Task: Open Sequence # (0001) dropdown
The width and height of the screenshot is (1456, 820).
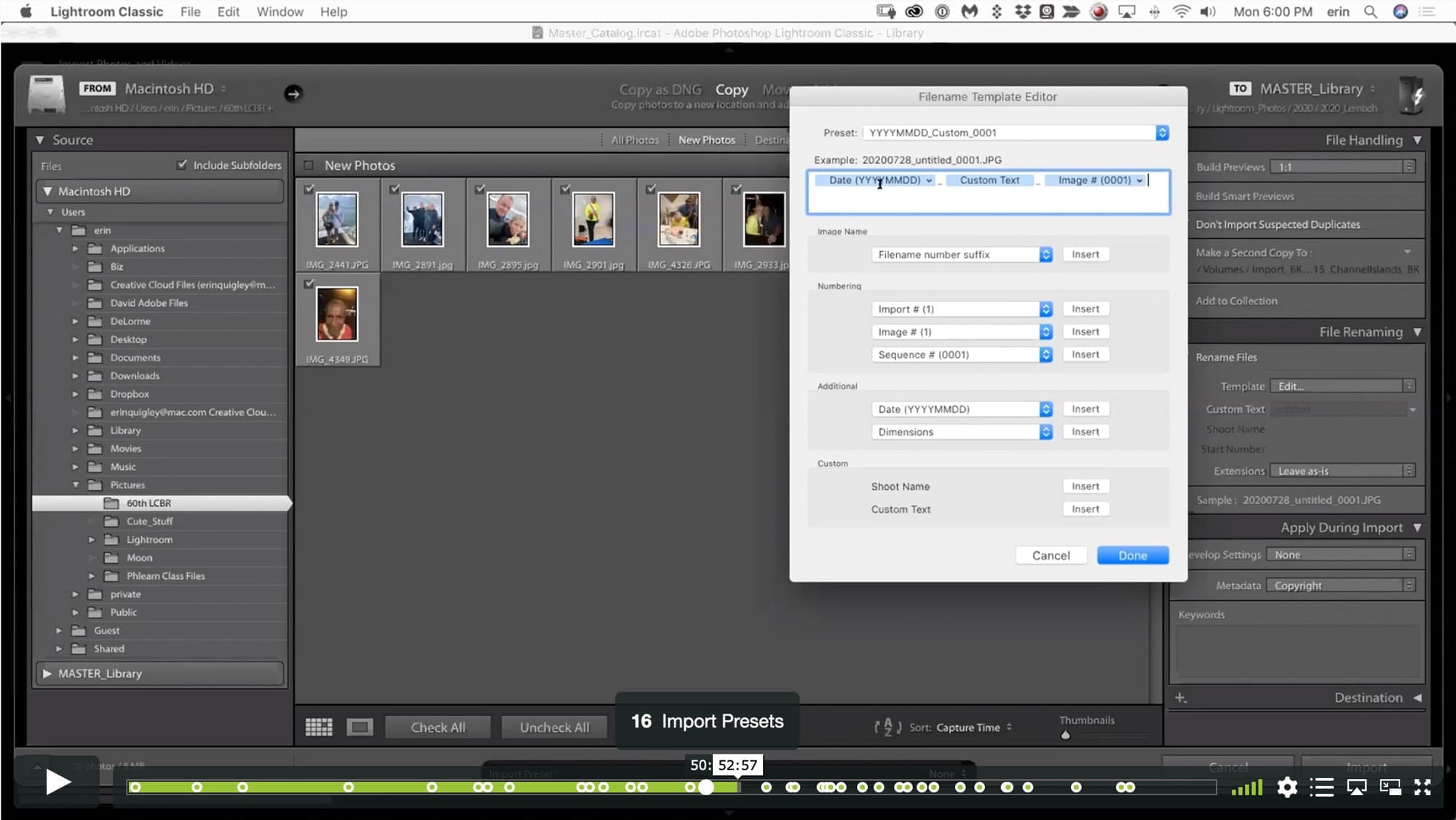Action: [x=962, y=355]
